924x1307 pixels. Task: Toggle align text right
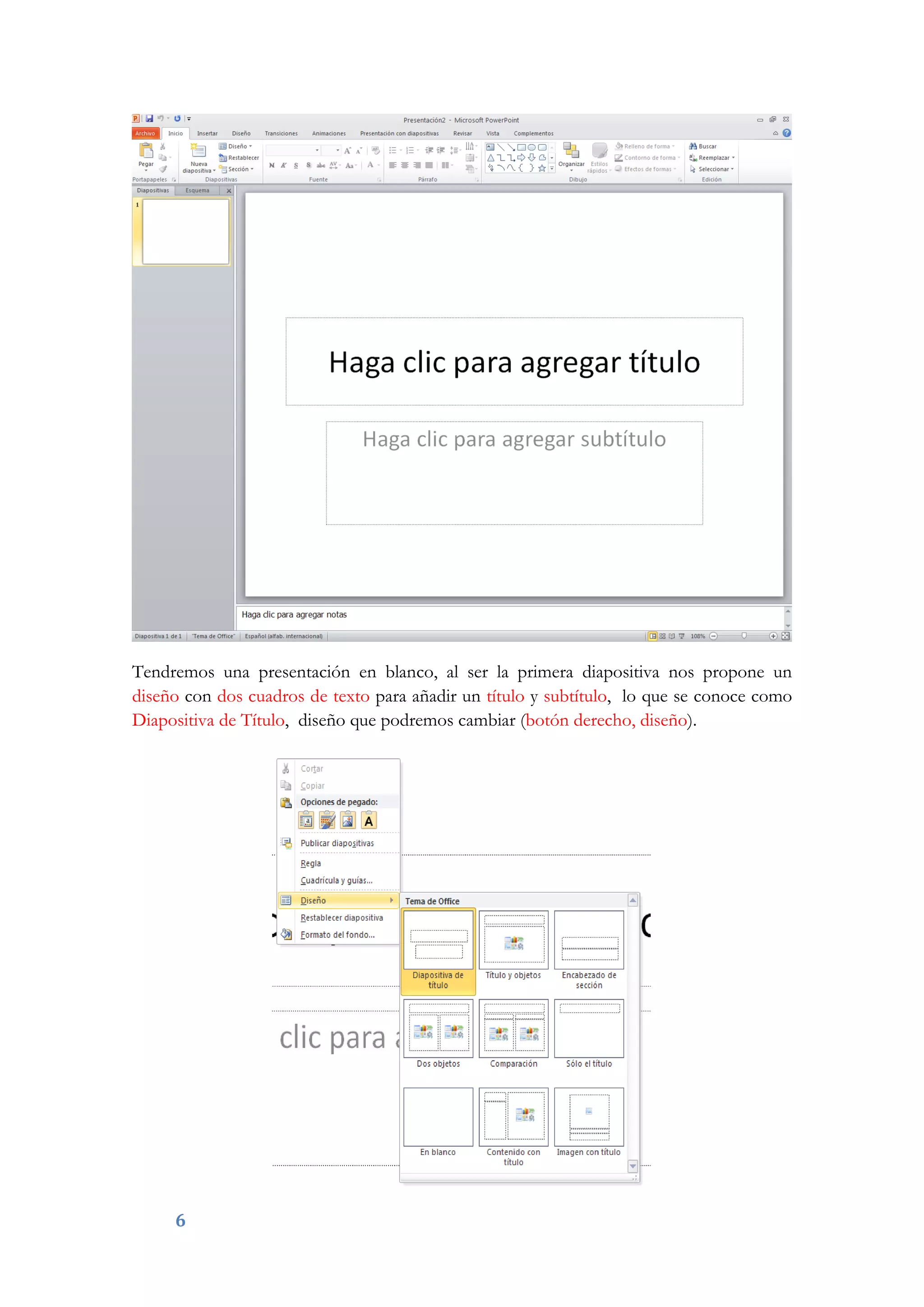(x=417, y=165)
